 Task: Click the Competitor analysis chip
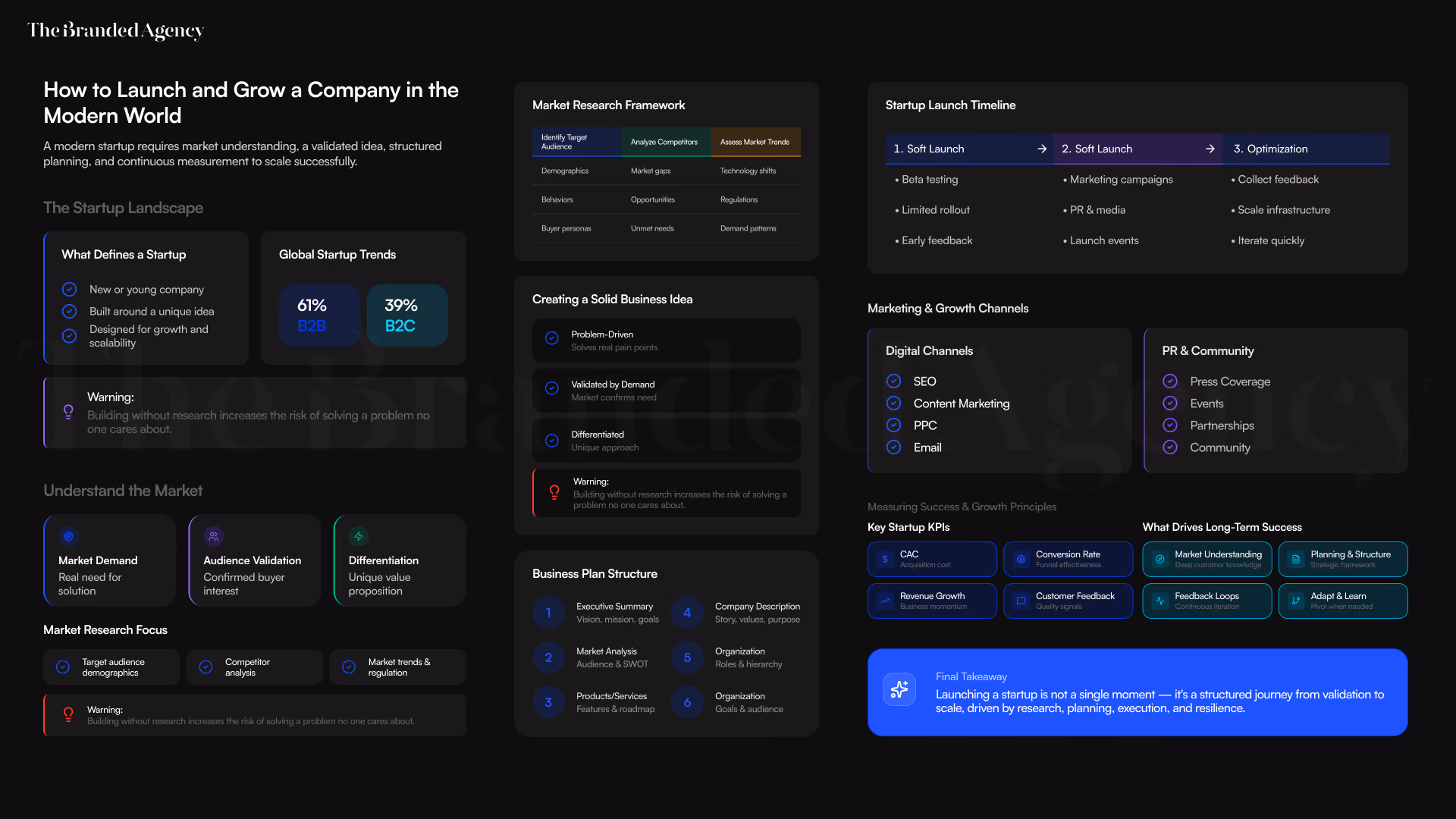255,667
